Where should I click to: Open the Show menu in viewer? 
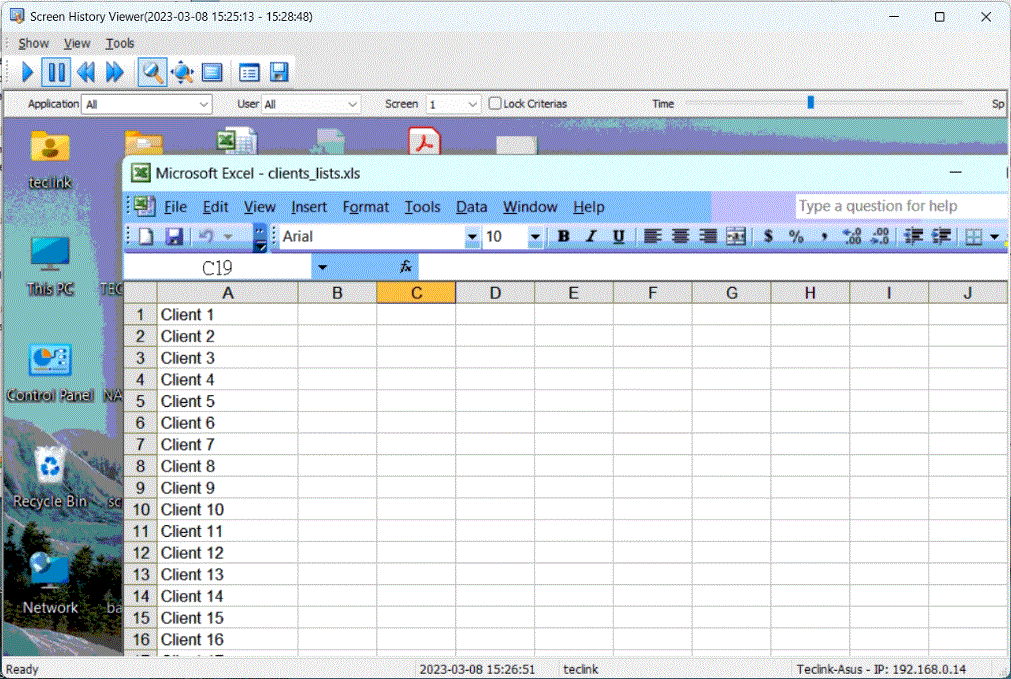tap(34, 43)
